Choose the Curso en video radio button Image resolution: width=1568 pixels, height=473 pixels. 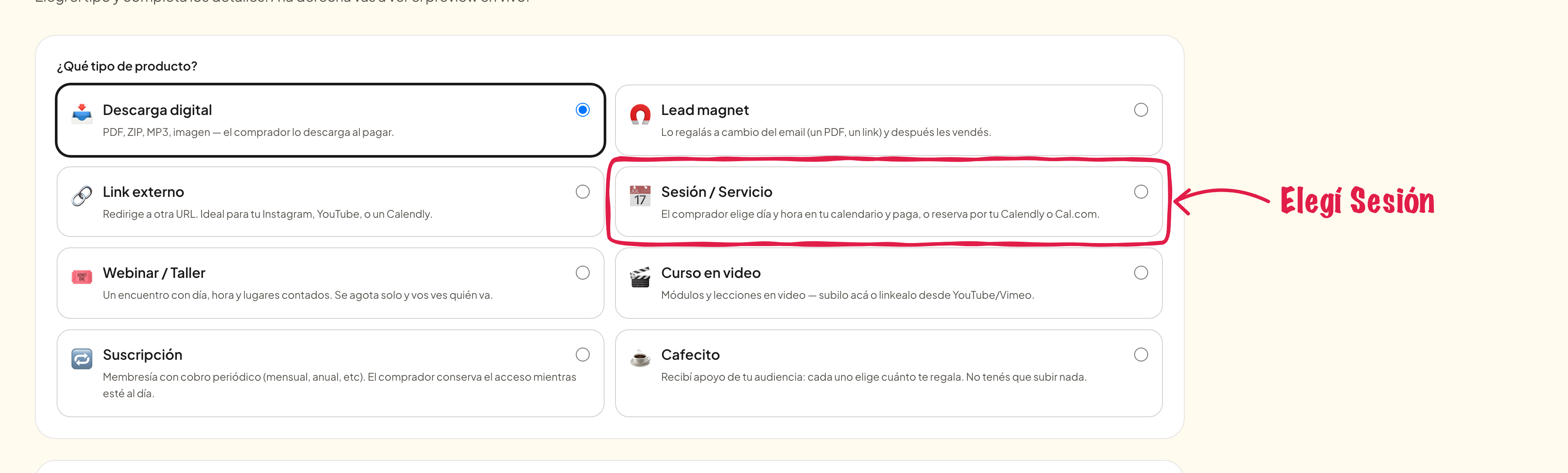[x=1141, y=273]
